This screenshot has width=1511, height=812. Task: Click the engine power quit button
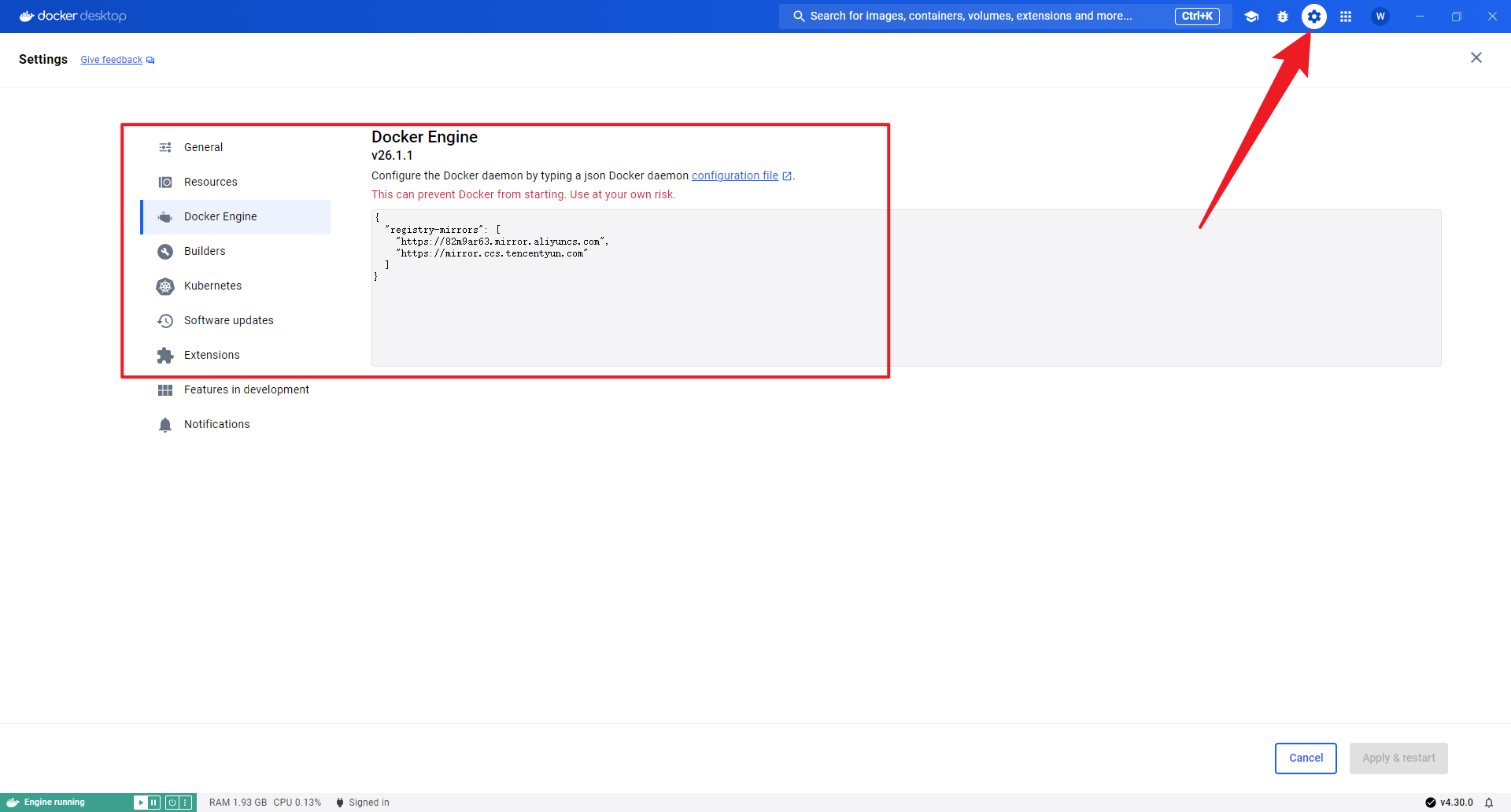pyautogui.click(x=172, y=803)
